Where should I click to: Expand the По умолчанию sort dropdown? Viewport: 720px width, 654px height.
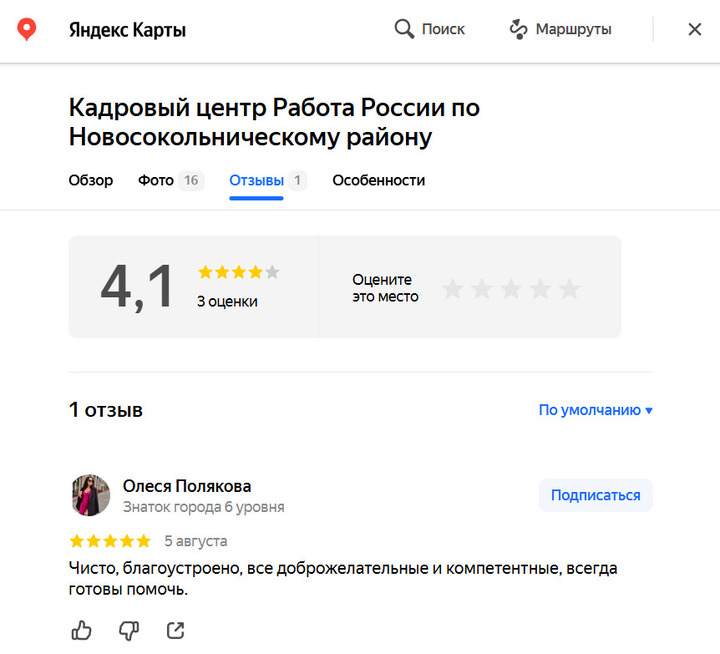[595, 410]
